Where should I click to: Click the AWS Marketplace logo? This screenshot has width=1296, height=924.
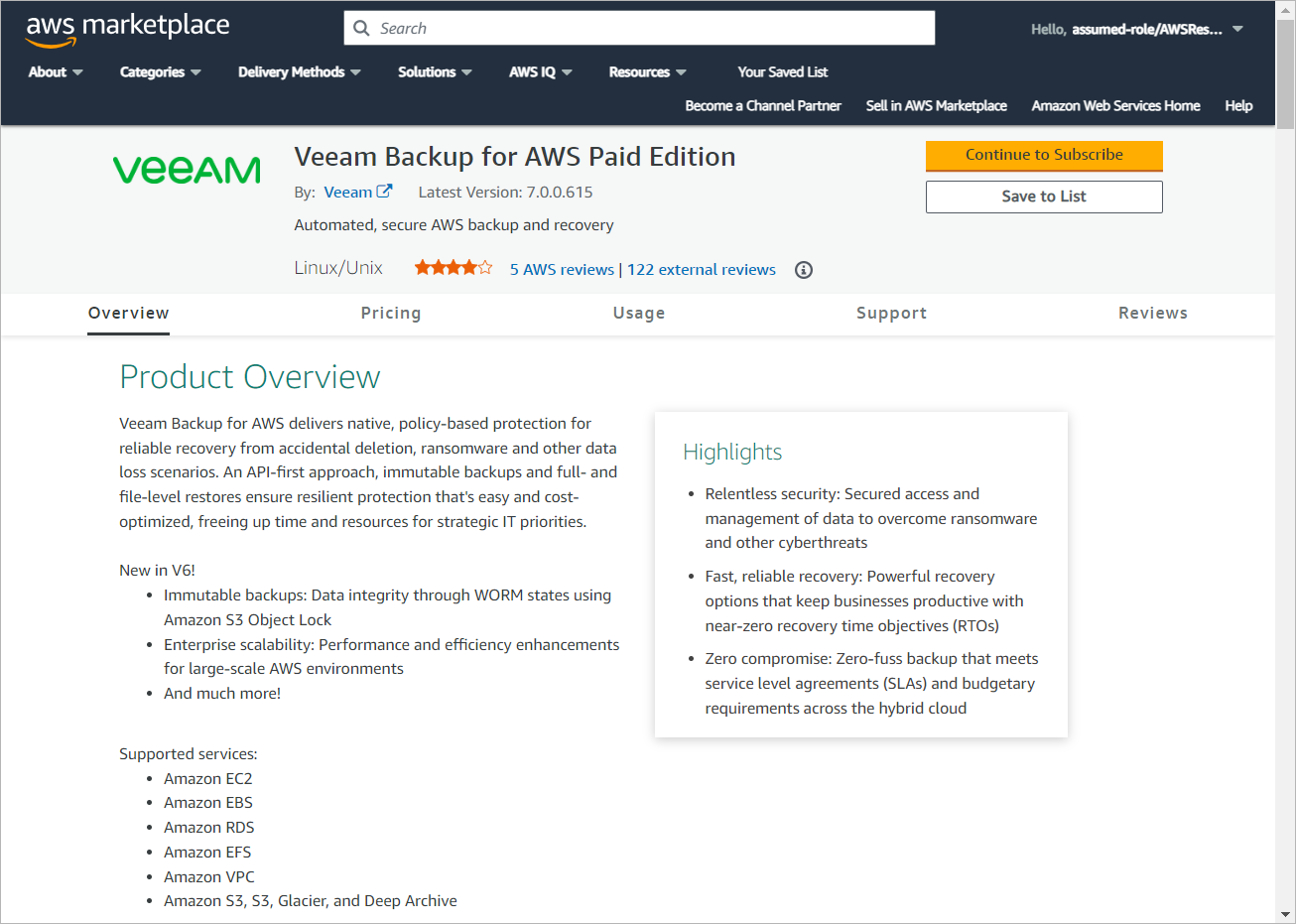127,29
